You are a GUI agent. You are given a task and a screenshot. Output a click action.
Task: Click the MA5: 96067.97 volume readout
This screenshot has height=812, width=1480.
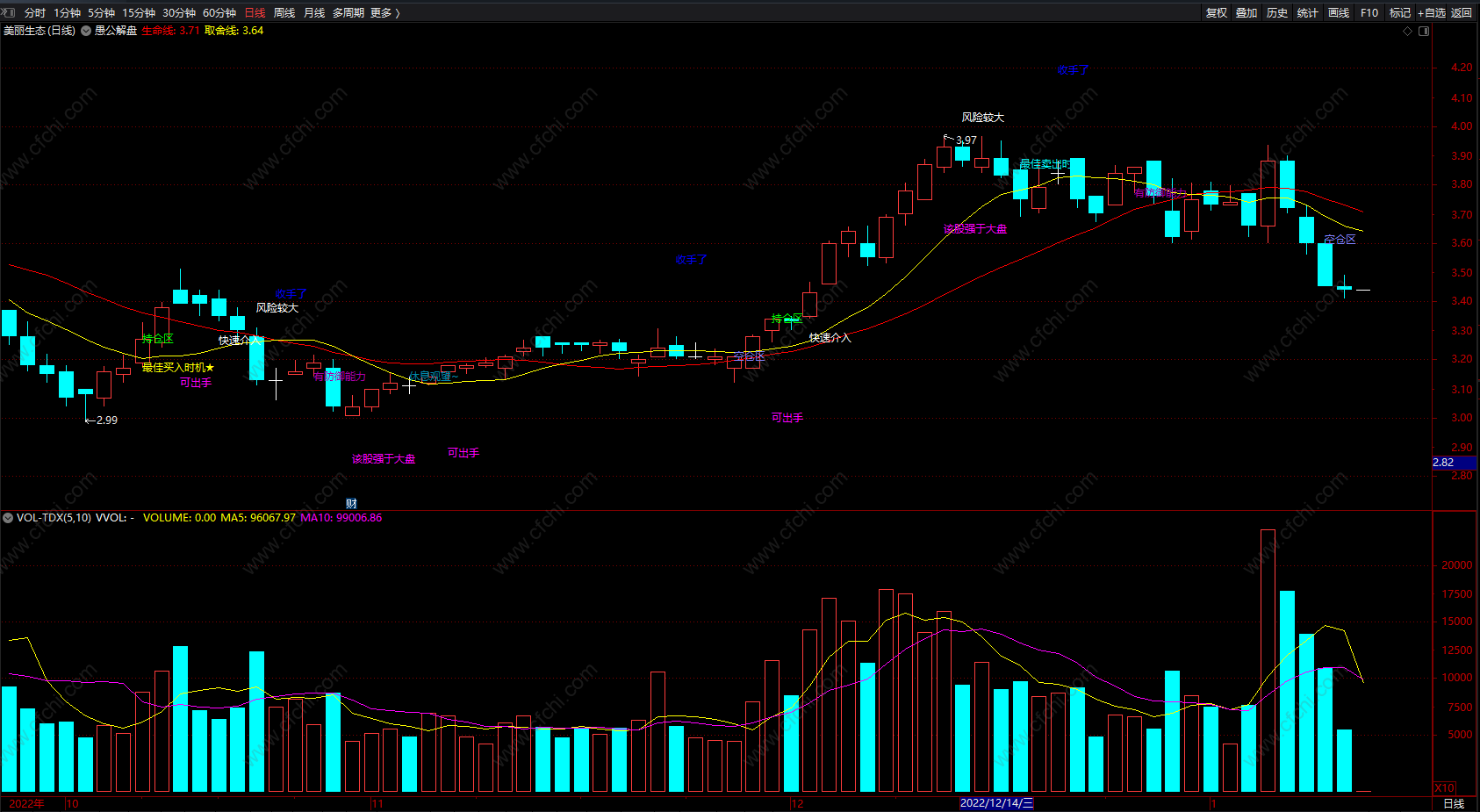258,518
